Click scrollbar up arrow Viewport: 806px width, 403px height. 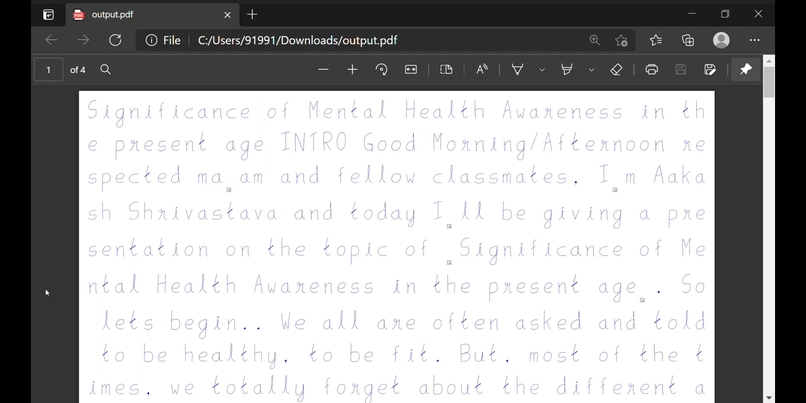(x=768, y=61)
